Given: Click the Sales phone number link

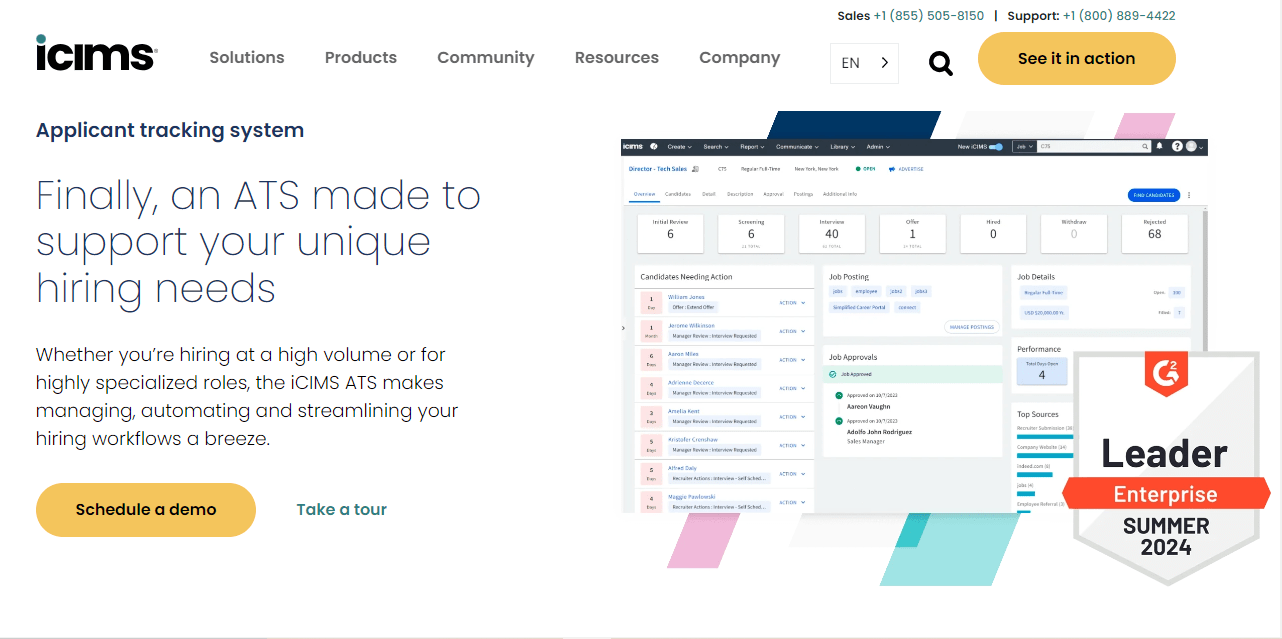Looking at the screenshot, I should pyautogui.click(x=929, y=16).
